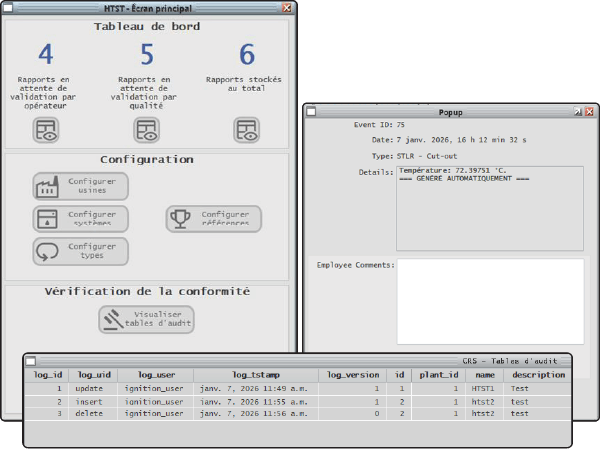Open reports awaiting quality validation icon
Image resolution: width=600 pixels, height=449 pixels.
[x=147, y=130]
